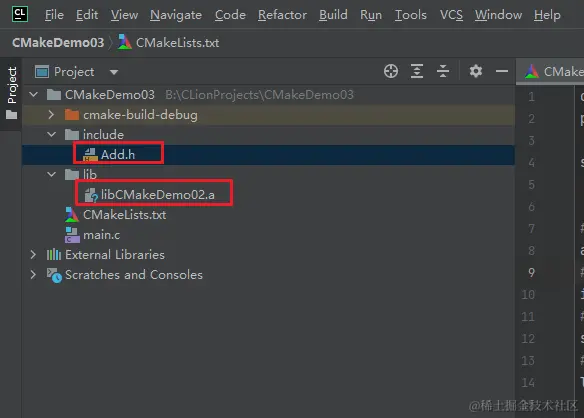
Task: Select the CMakeDemo03 root folder
Action: pyautogui.click(x=110, y=95)
